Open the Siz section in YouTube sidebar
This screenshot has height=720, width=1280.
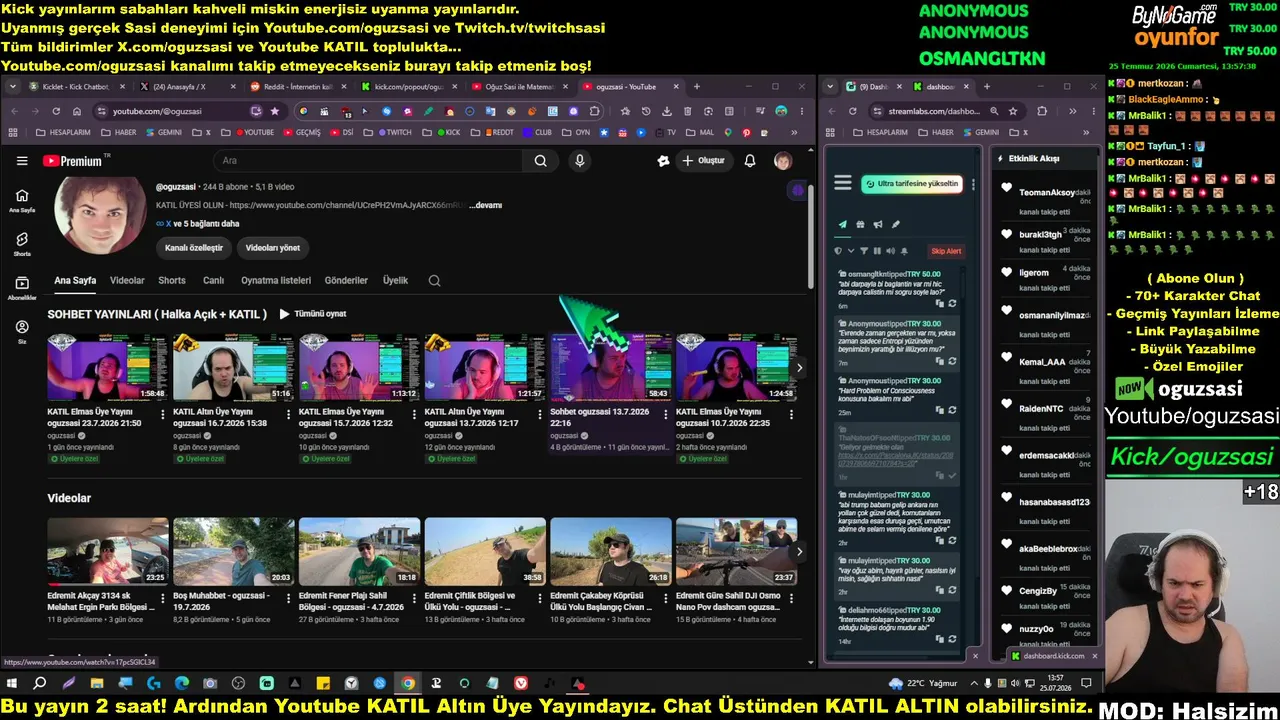tap(22, 332)
